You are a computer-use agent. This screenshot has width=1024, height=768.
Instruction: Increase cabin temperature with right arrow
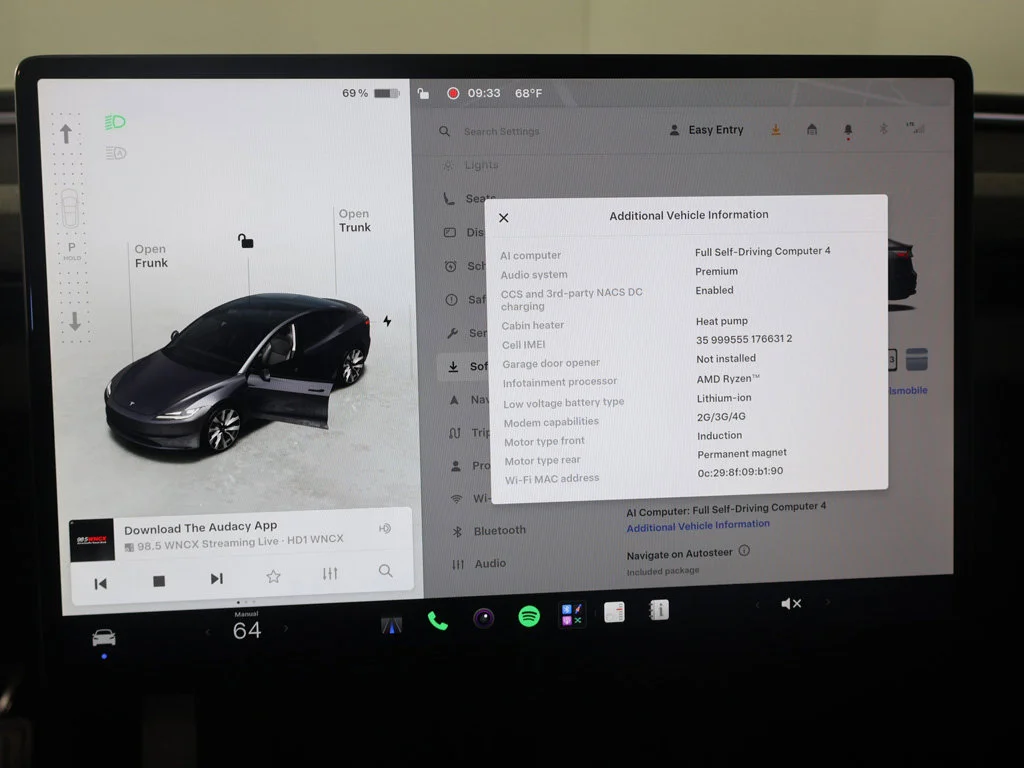(285, 629)
